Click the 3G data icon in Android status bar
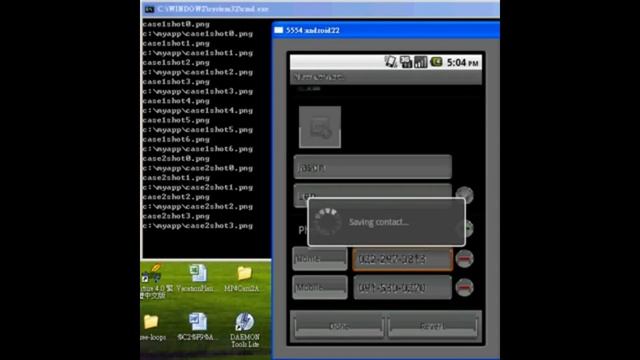 click(406, 62)
